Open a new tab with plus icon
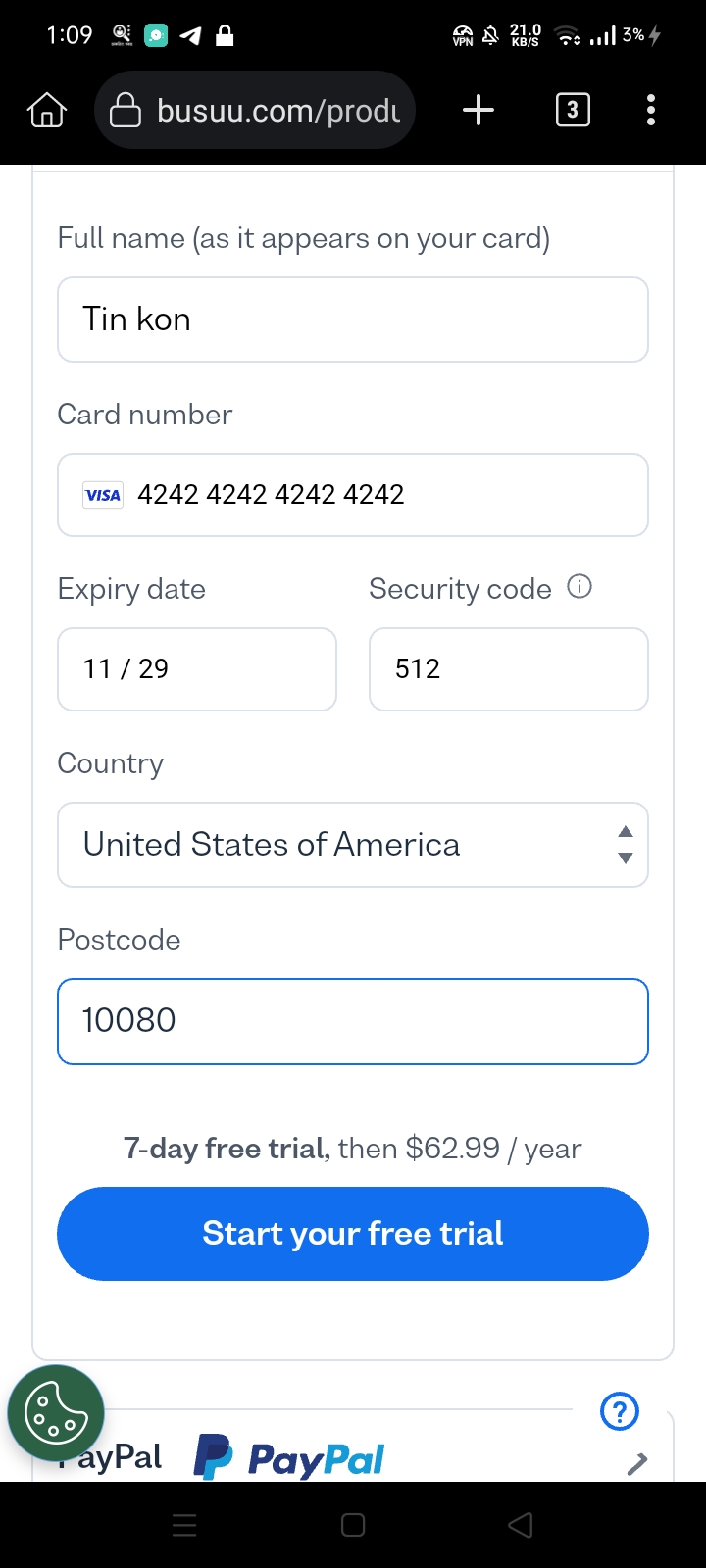The height and width of the screenshot is (1568, 706). [x=479, y=110]
